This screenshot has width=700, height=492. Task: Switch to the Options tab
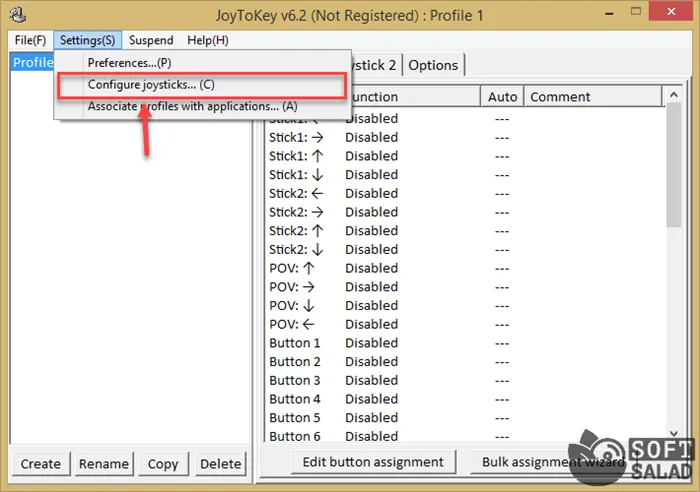point(433,65)
